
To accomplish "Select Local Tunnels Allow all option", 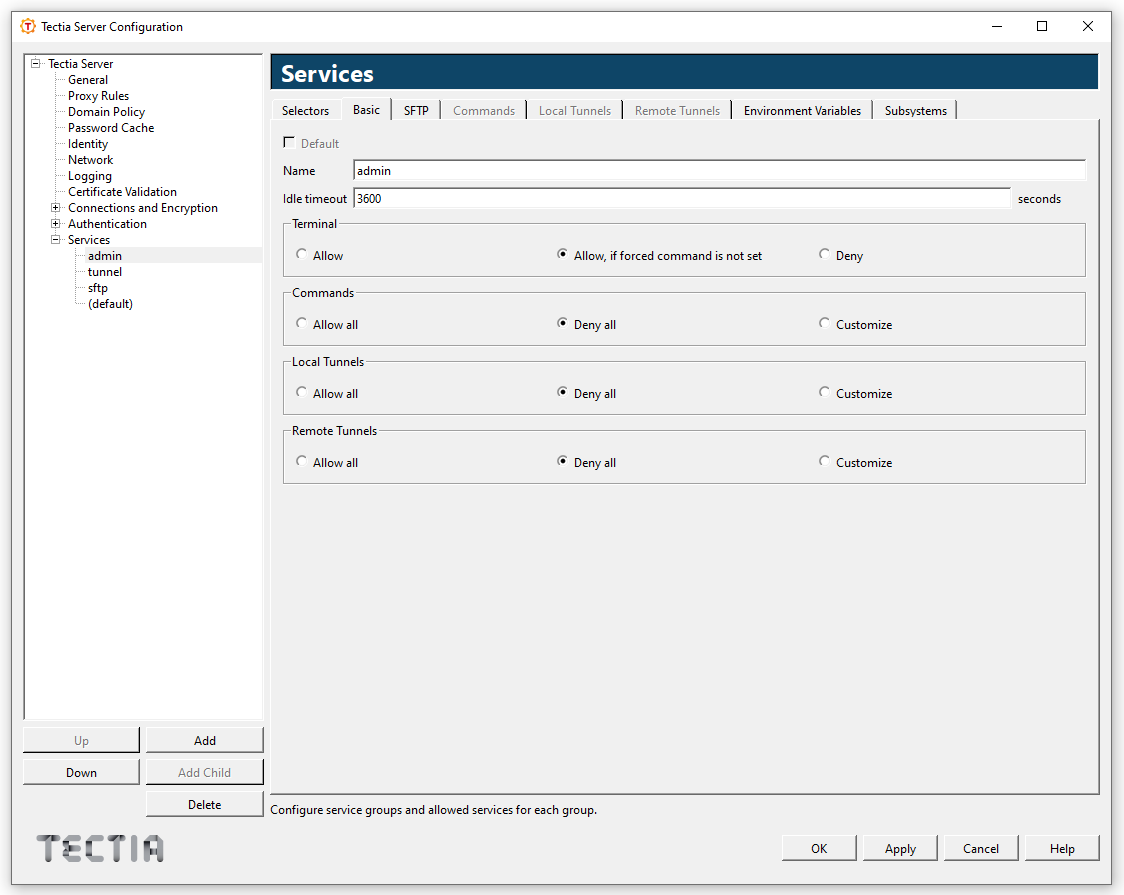I will tap(302, 392).
